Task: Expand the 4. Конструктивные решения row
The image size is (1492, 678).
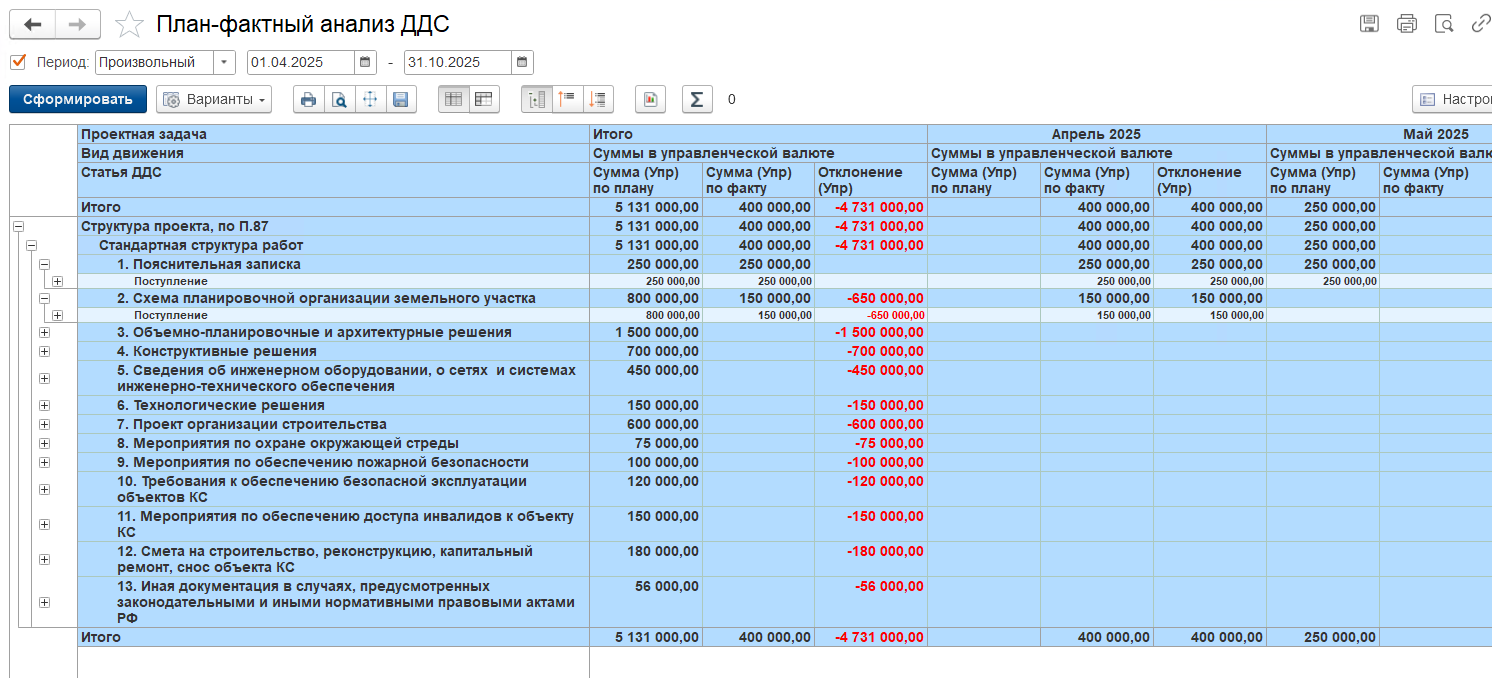Action: tap(44, 351)
